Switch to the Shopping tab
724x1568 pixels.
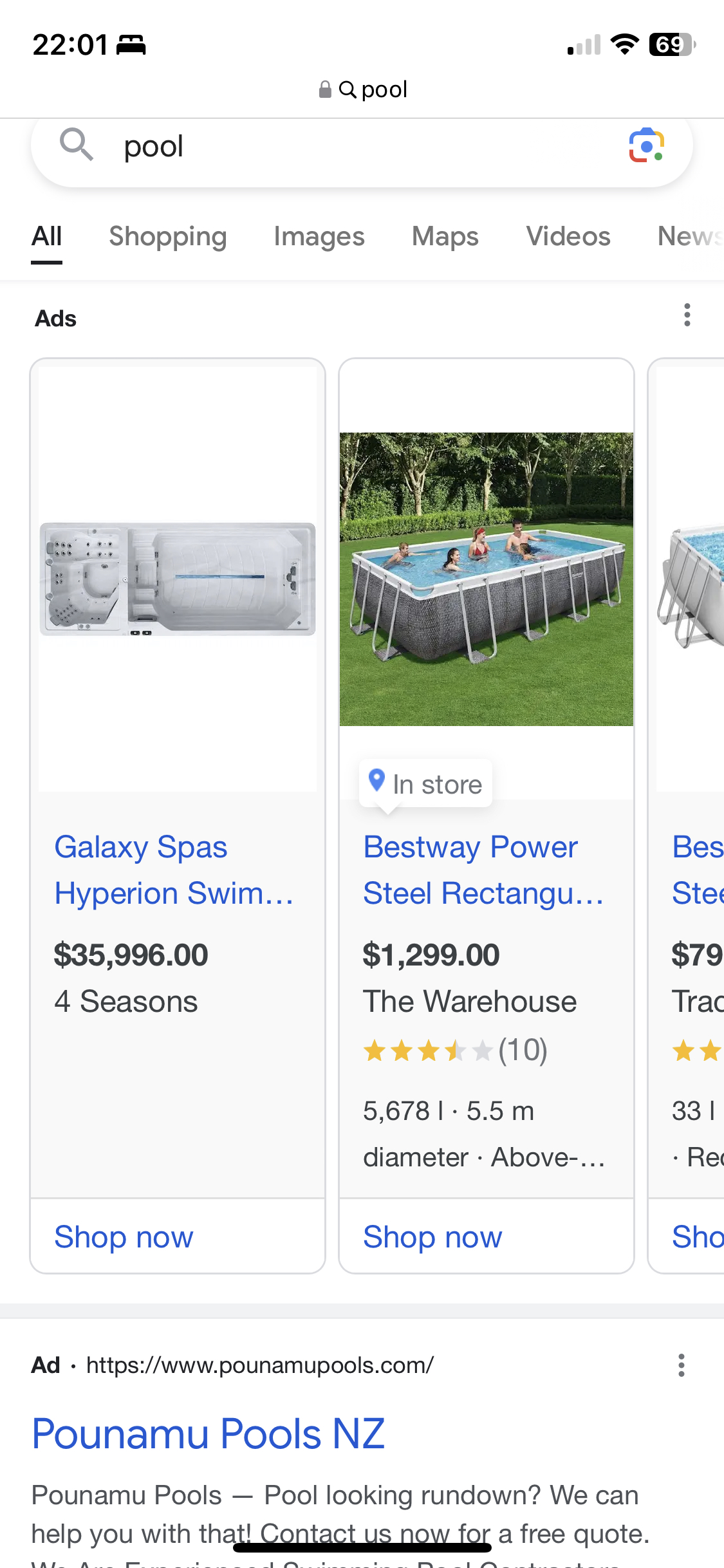click(167, 237)
